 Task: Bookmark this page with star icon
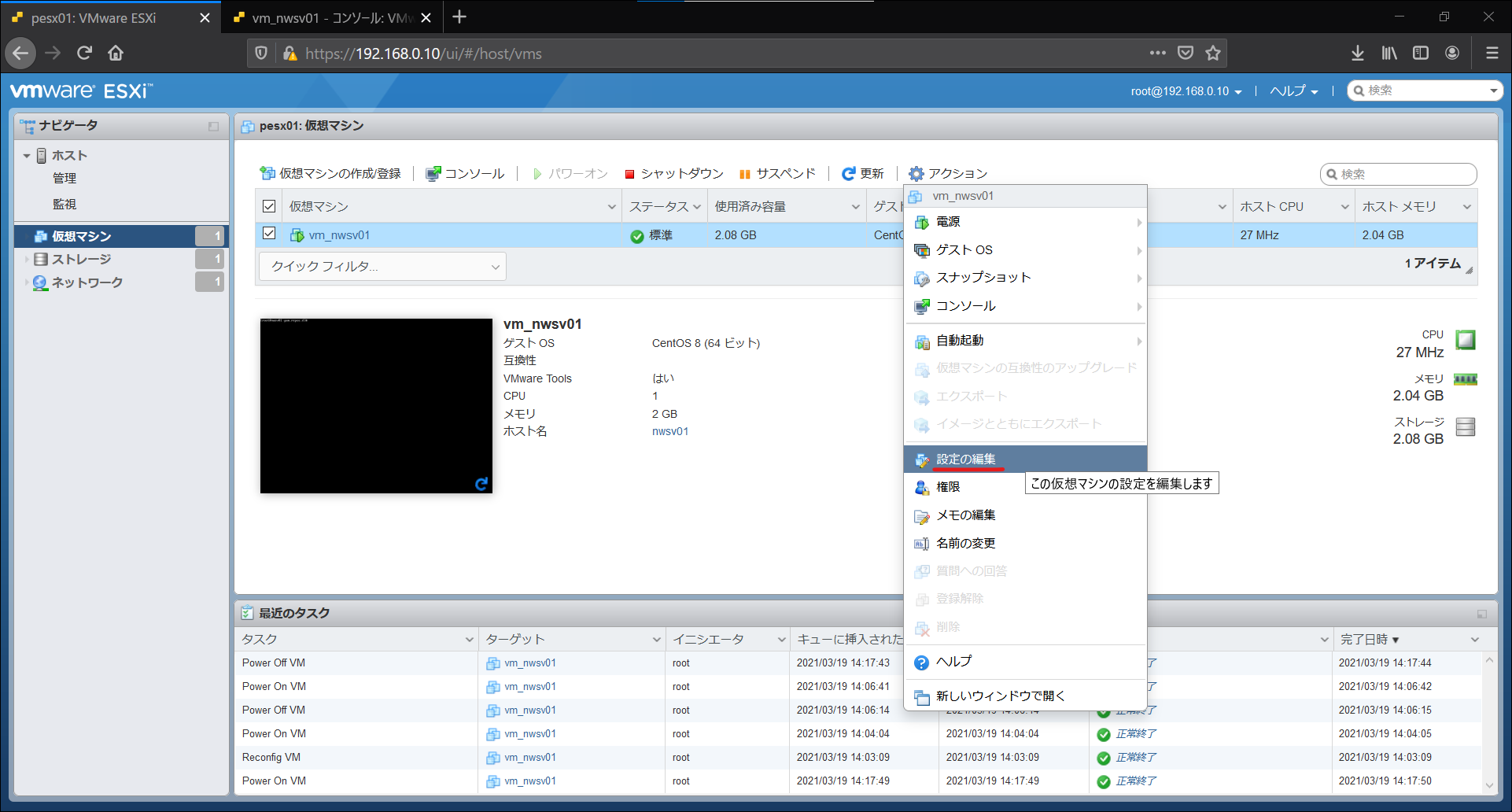[x=1213, y=54]
